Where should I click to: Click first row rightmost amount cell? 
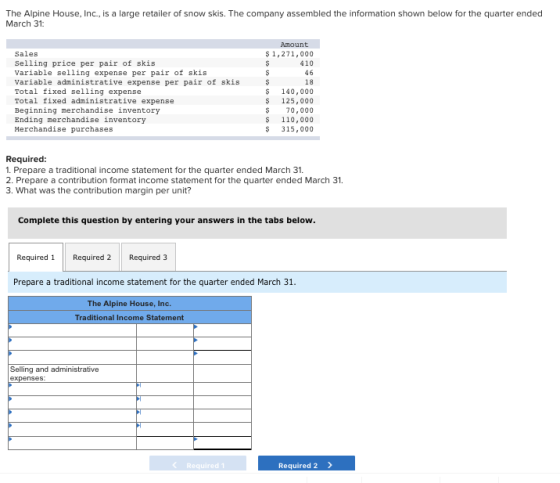click(x=222, y=330)
